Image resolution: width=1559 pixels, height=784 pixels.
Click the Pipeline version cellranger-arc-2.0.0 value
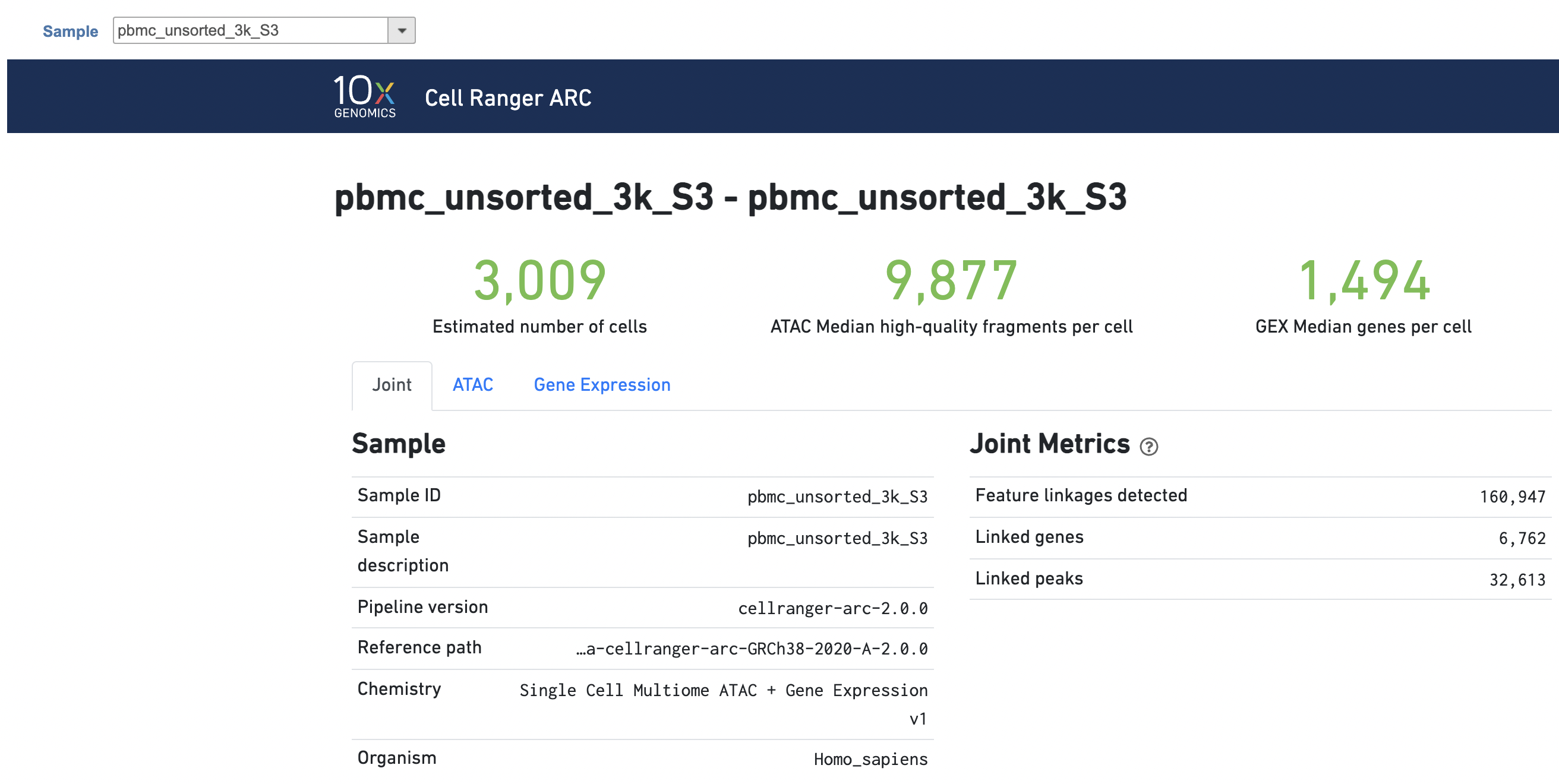[832, 608]
